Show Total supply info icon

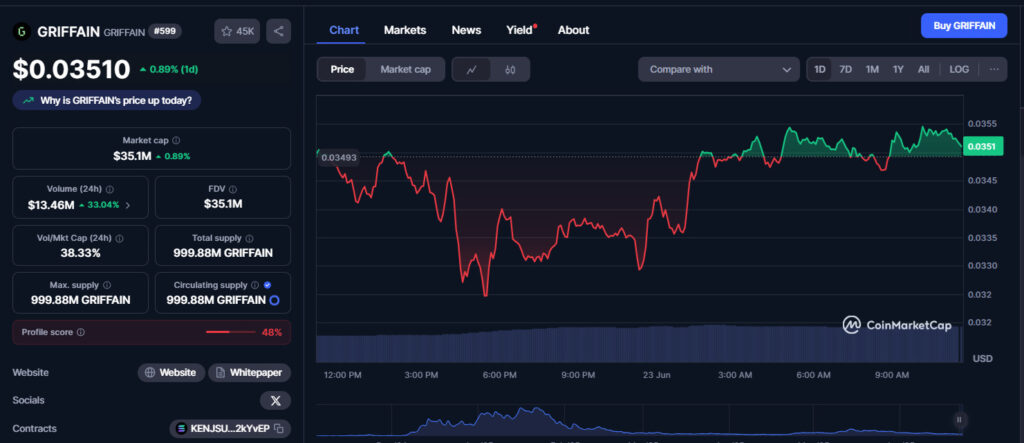coord(249,238)
